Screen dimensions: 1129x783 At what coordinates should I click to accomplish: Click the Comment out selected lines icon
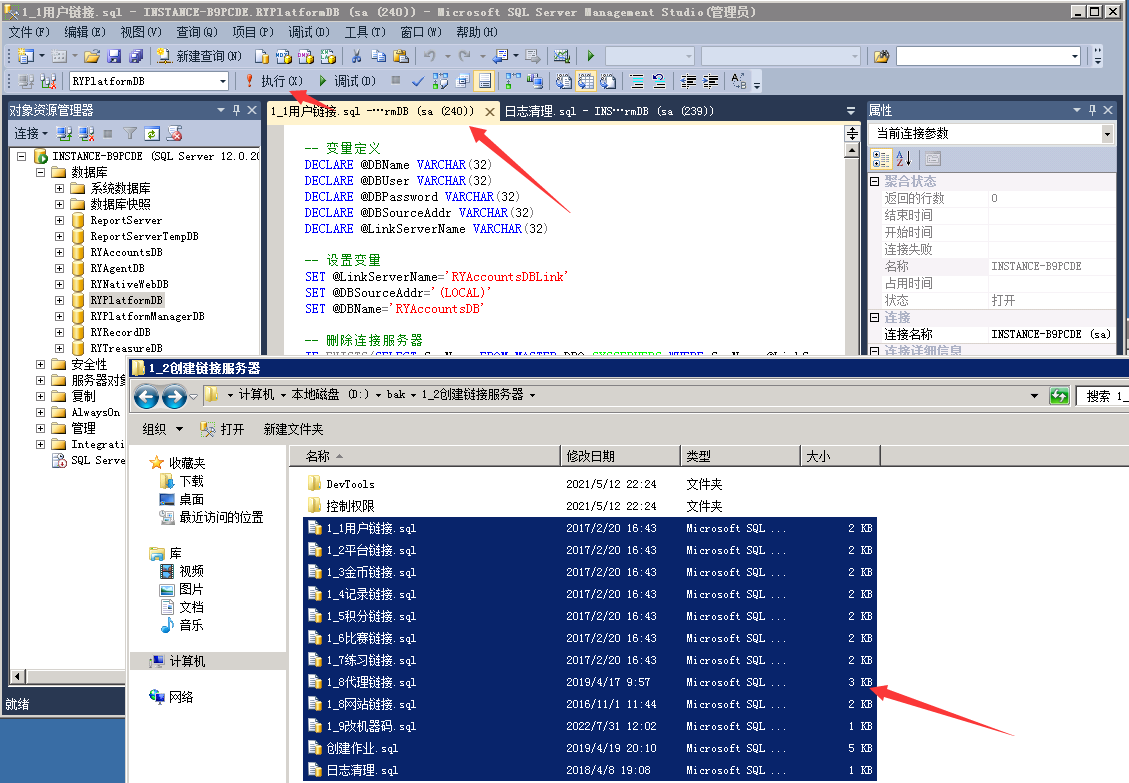coord(637,81)
